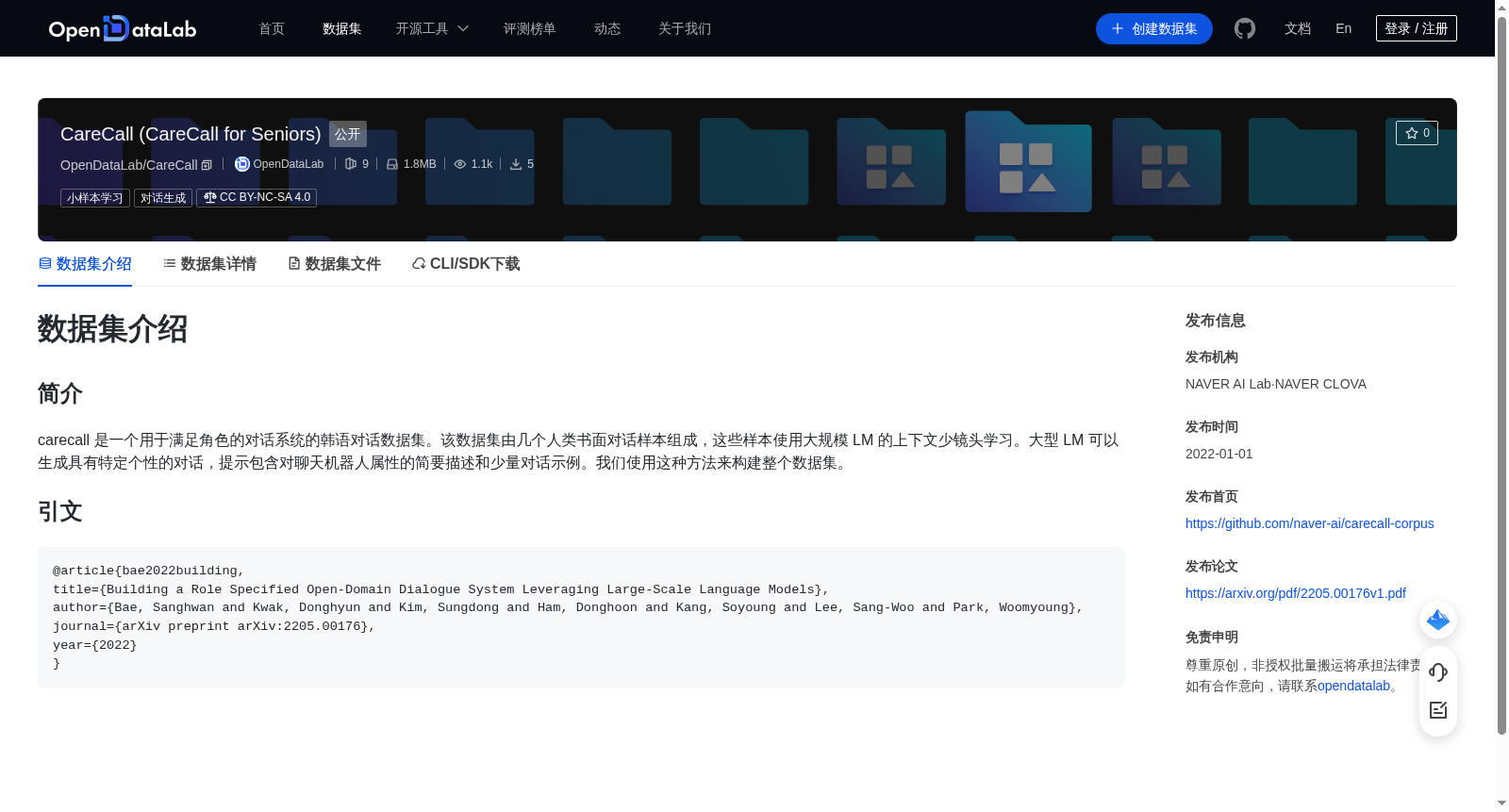The image size is (1509, 812).
Task: Click the views eye icon 1.1k
Action: pyautogui.click(x=460, y=164)
